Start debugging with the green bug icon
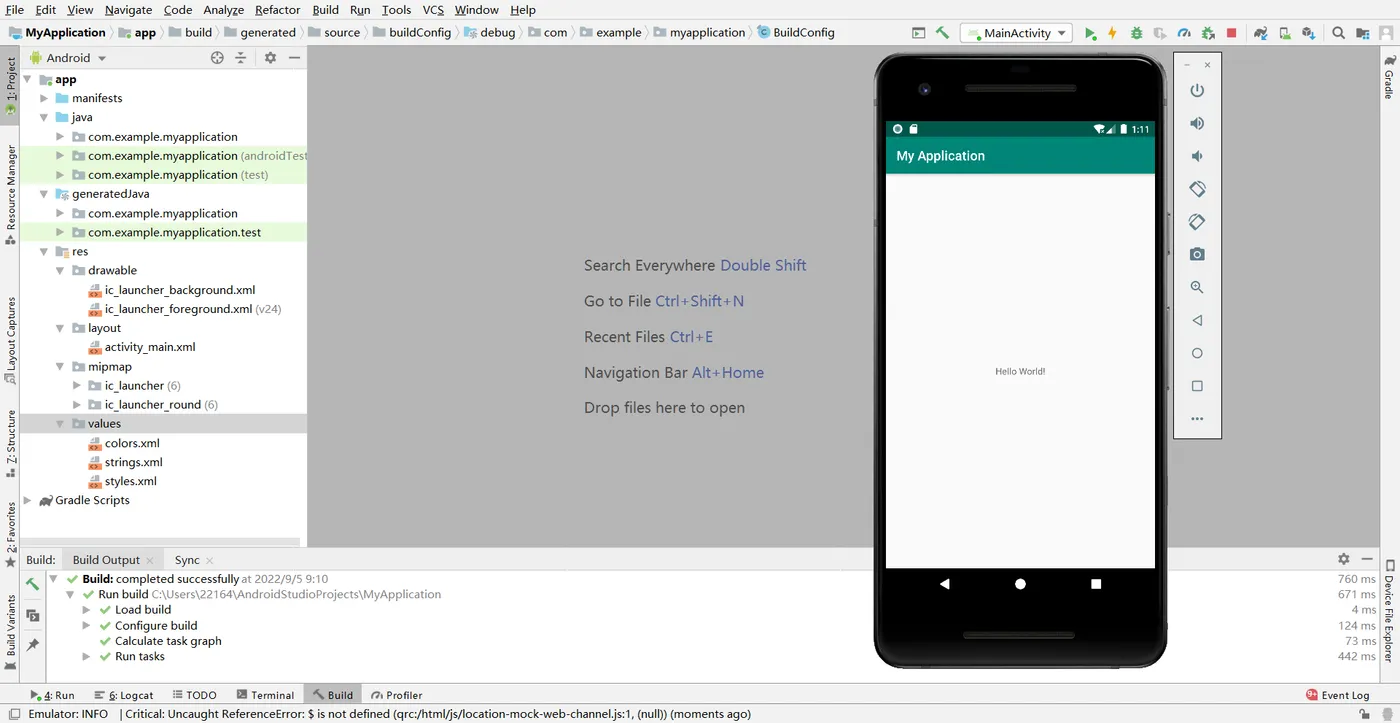 click(x=1136, y=33)
